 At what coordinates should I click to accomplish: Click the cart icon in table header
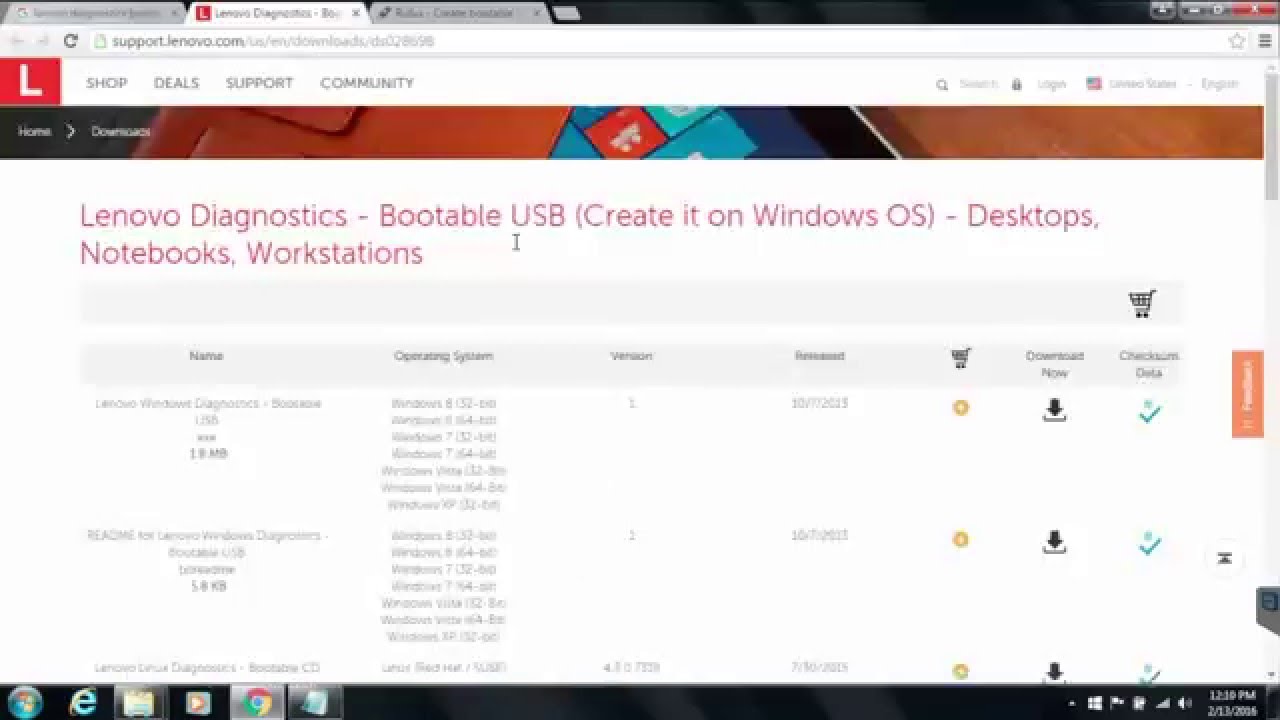(x=961, y=357)
